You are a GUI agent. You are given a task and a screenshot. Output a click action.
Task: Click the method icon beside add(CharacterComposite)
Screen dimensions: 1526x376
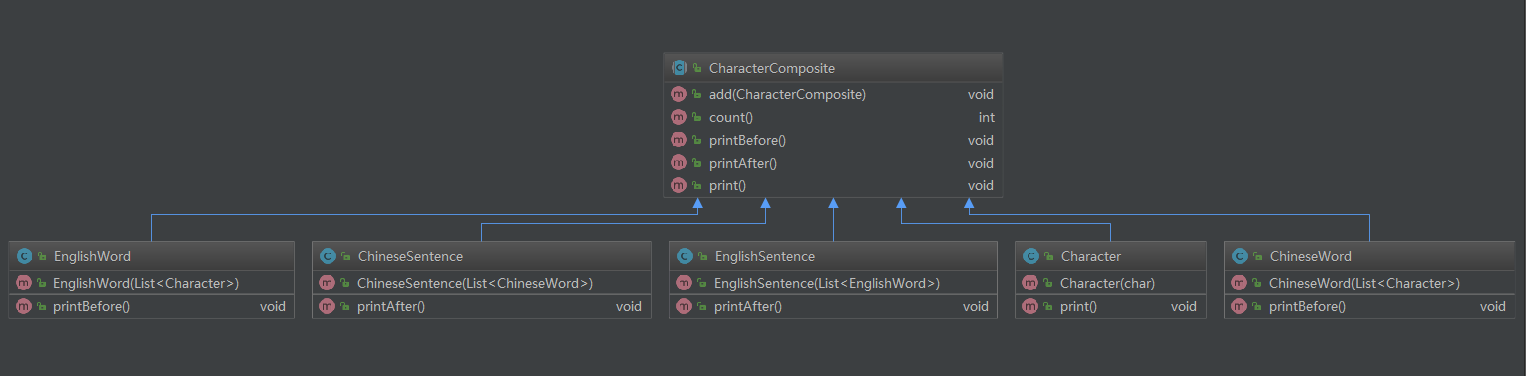click(679, 95)
